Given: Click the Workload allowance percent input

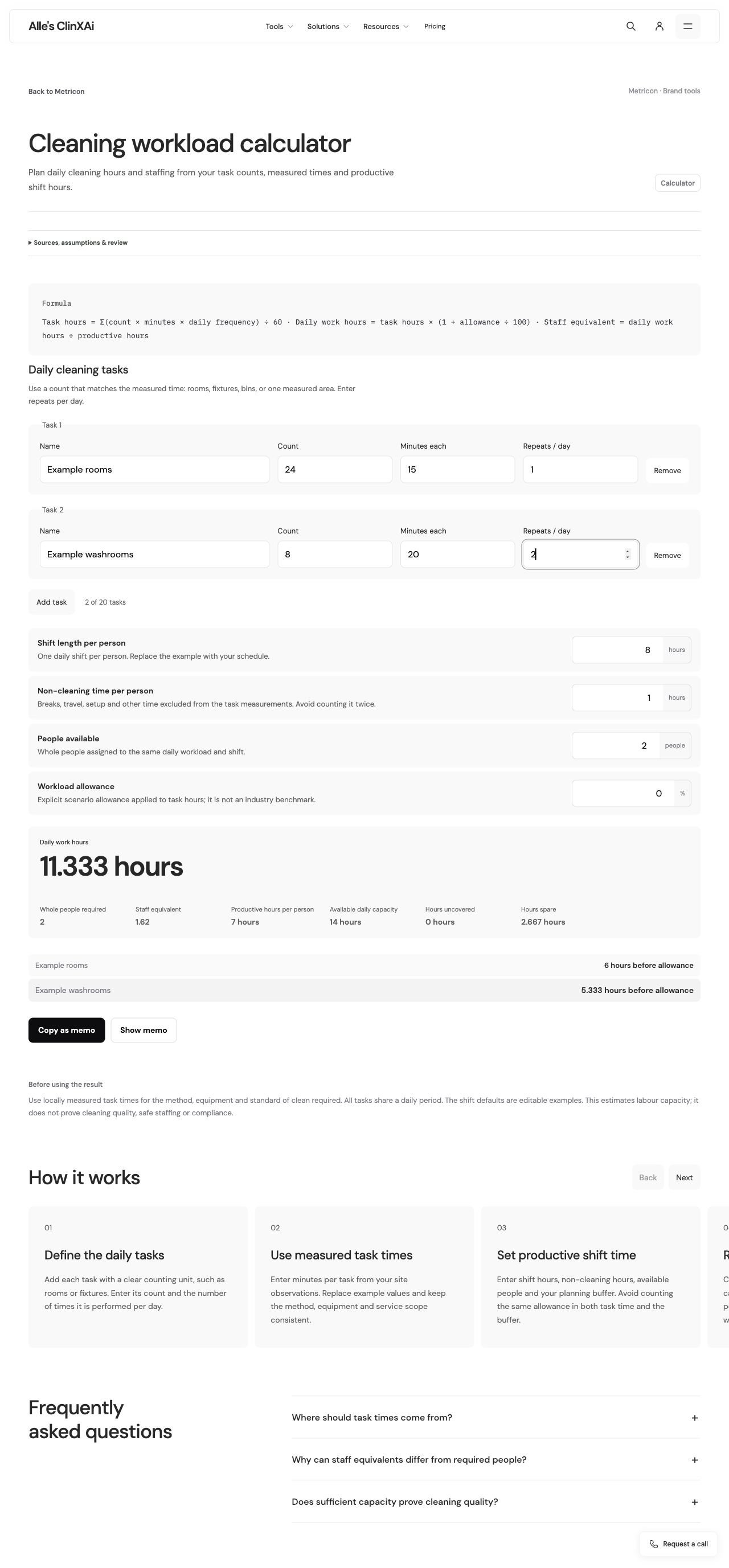Looking at the screenshot, I should coord(624,793).
